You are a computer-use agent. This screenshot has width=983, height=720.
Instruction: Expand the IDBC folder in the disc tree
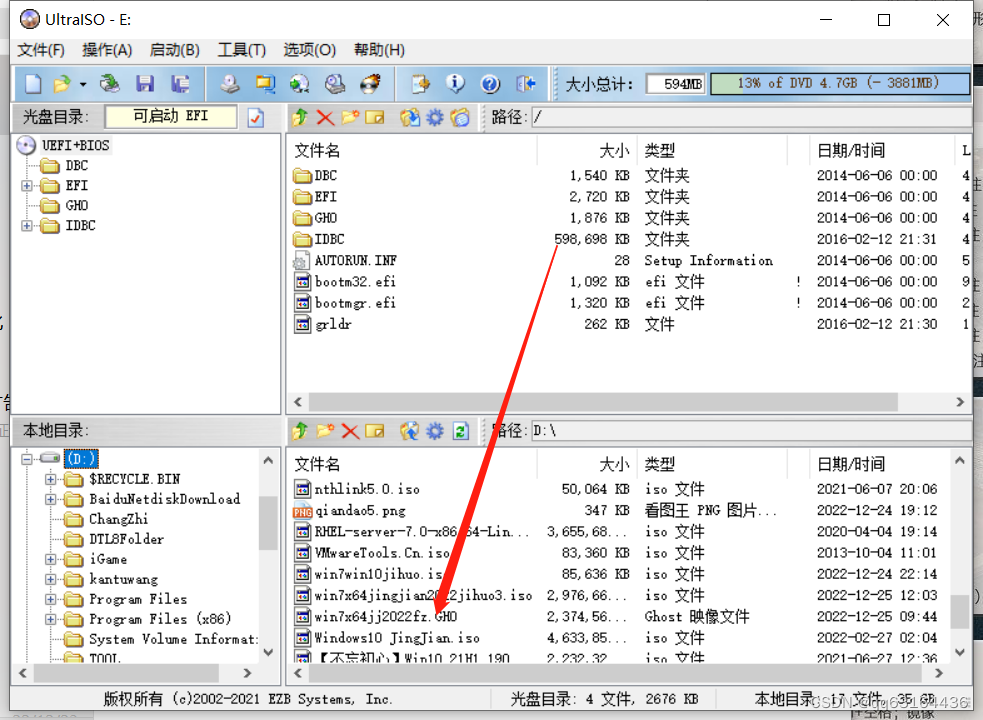pyautogui.click(x=26, y=226)
